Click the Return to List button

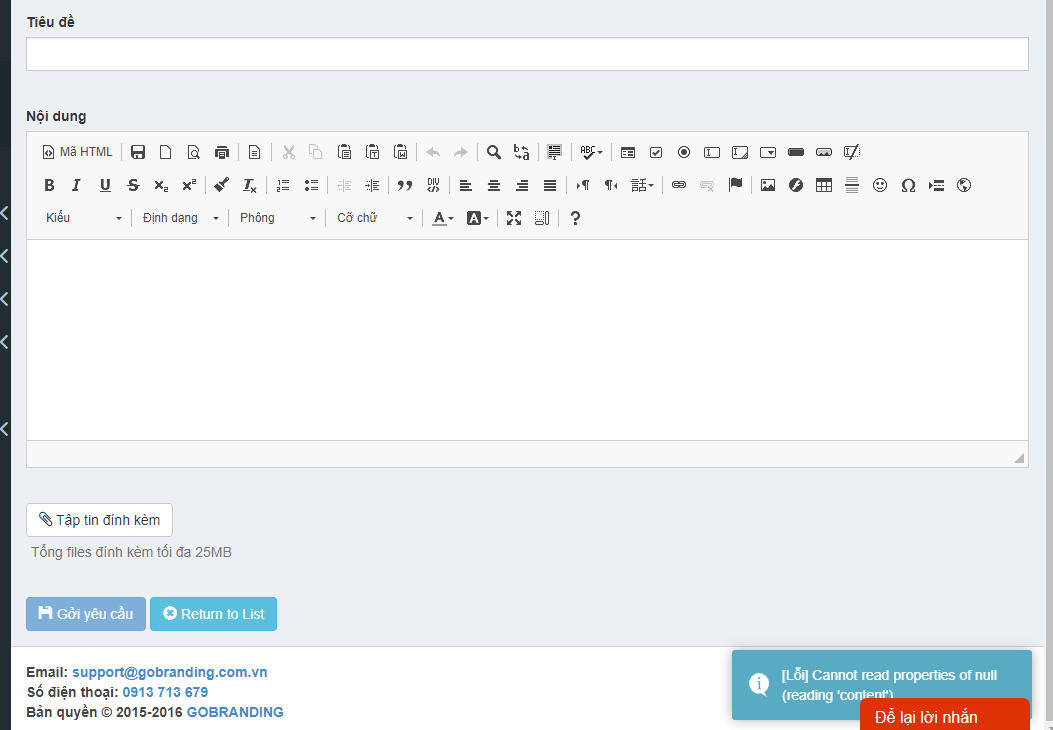(213, 614)
